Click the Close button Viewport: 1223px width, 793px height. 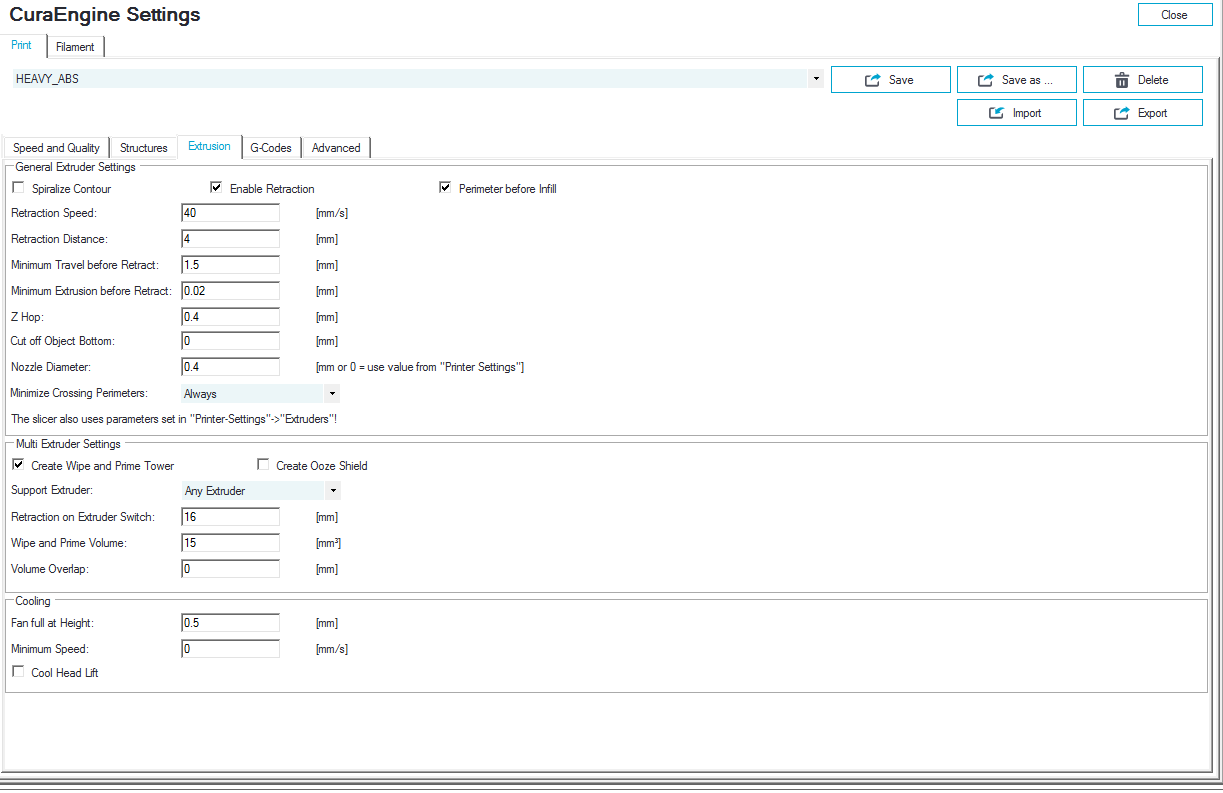pos(1174,14)
